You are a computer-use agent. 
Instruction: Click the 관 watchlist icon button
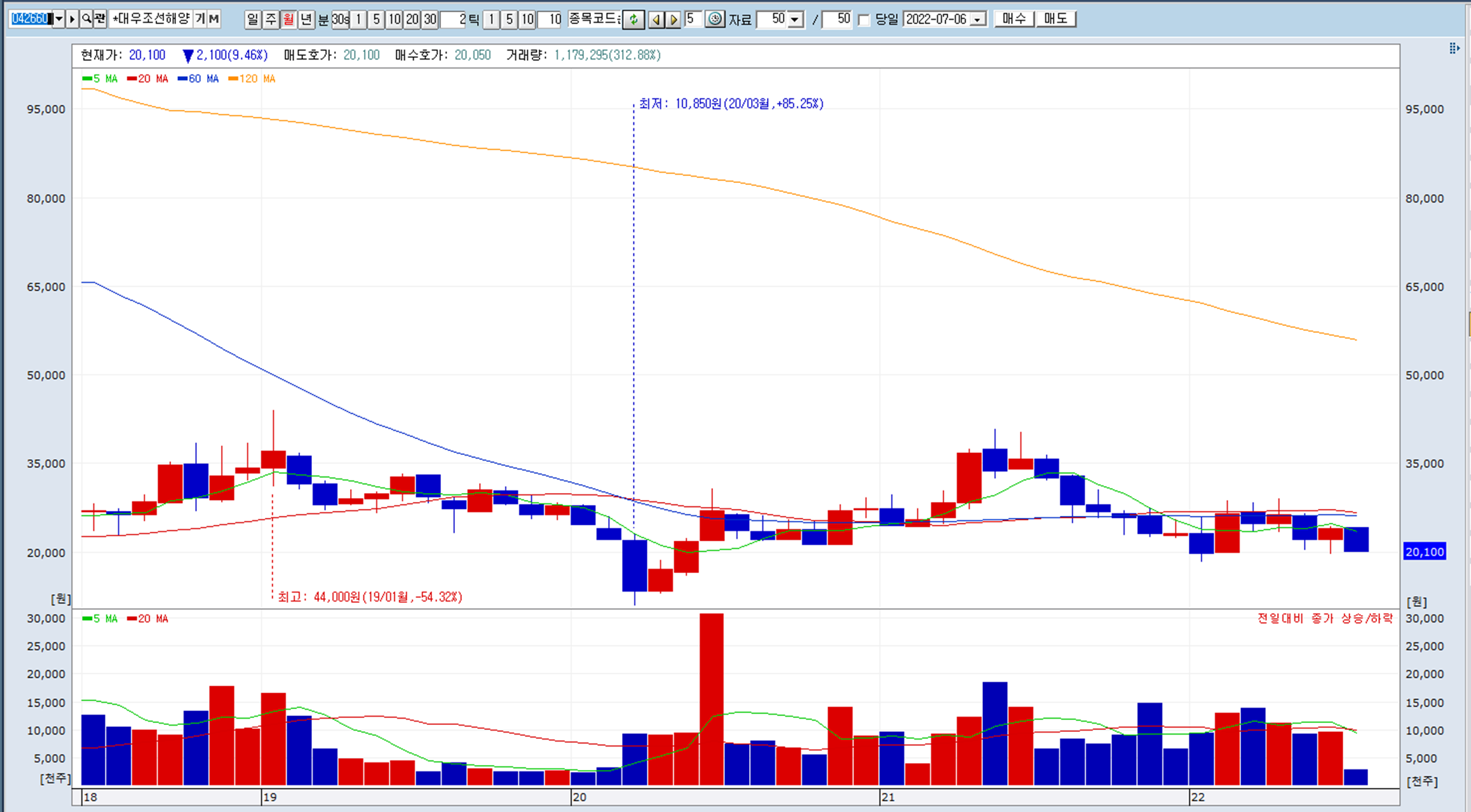(x=100, y=19)
